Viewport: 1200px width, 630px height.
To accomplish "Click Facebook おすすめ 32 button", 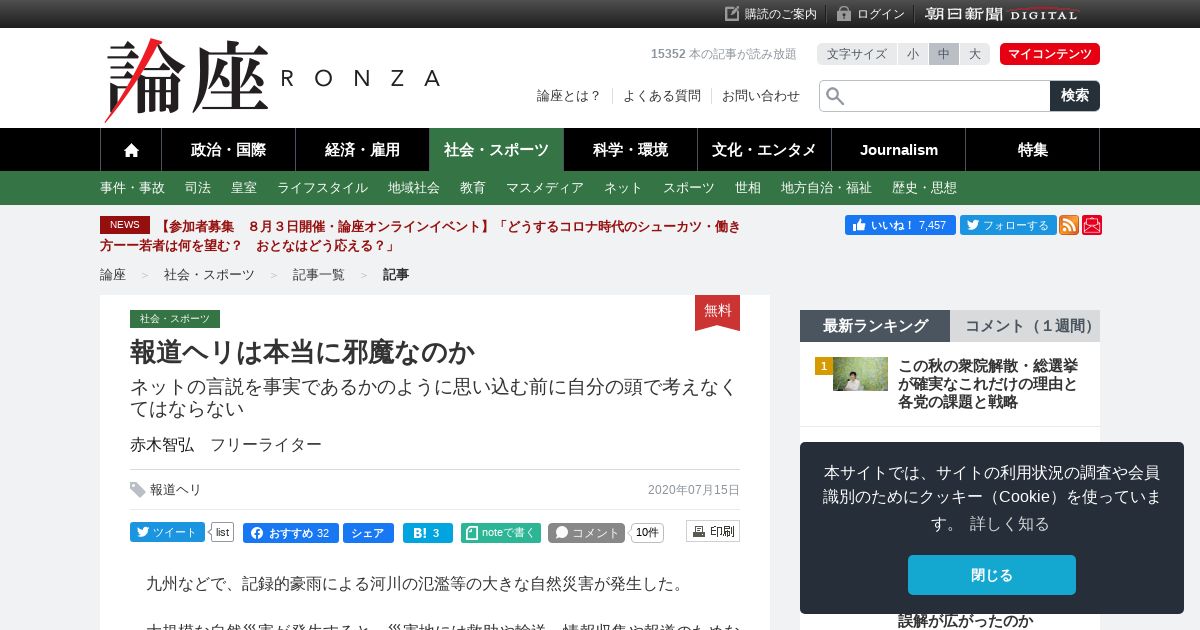I will pyautogui.click(x=291, y=533).
